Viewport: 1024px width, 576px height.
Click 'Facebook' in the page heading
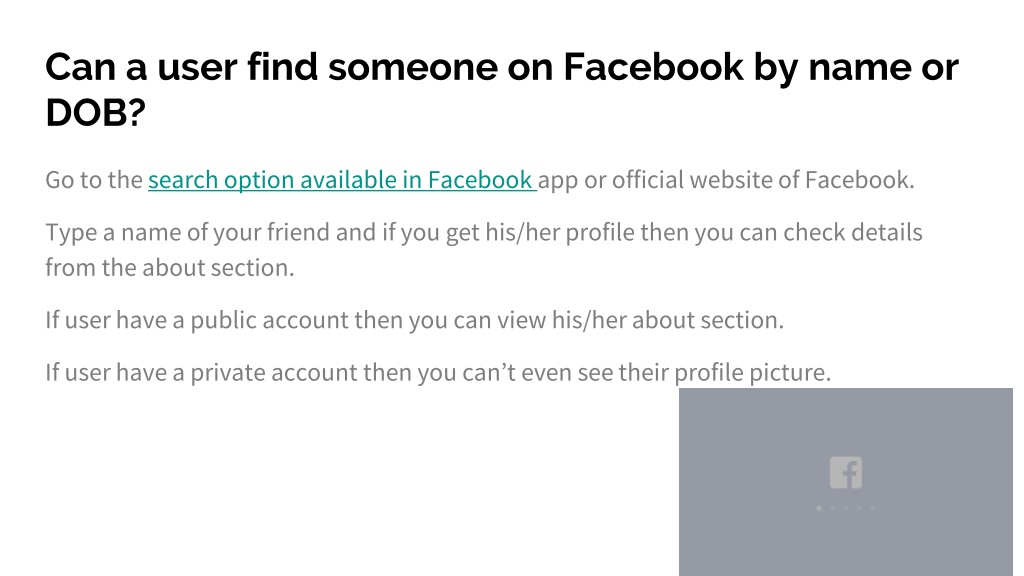coord(653,67)
